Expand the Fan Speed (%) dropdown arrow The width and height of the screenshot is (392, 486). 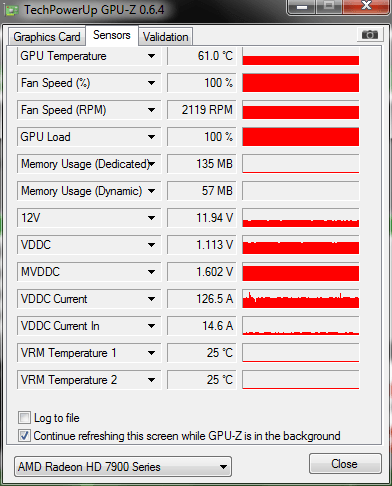pyautogui.click(x=151, y=83)
